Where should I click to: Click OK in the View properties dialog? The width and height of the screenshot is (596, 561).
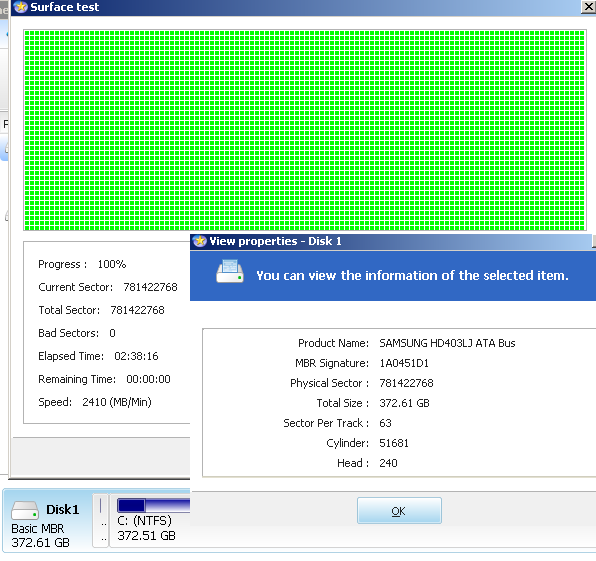coord(399,510)
